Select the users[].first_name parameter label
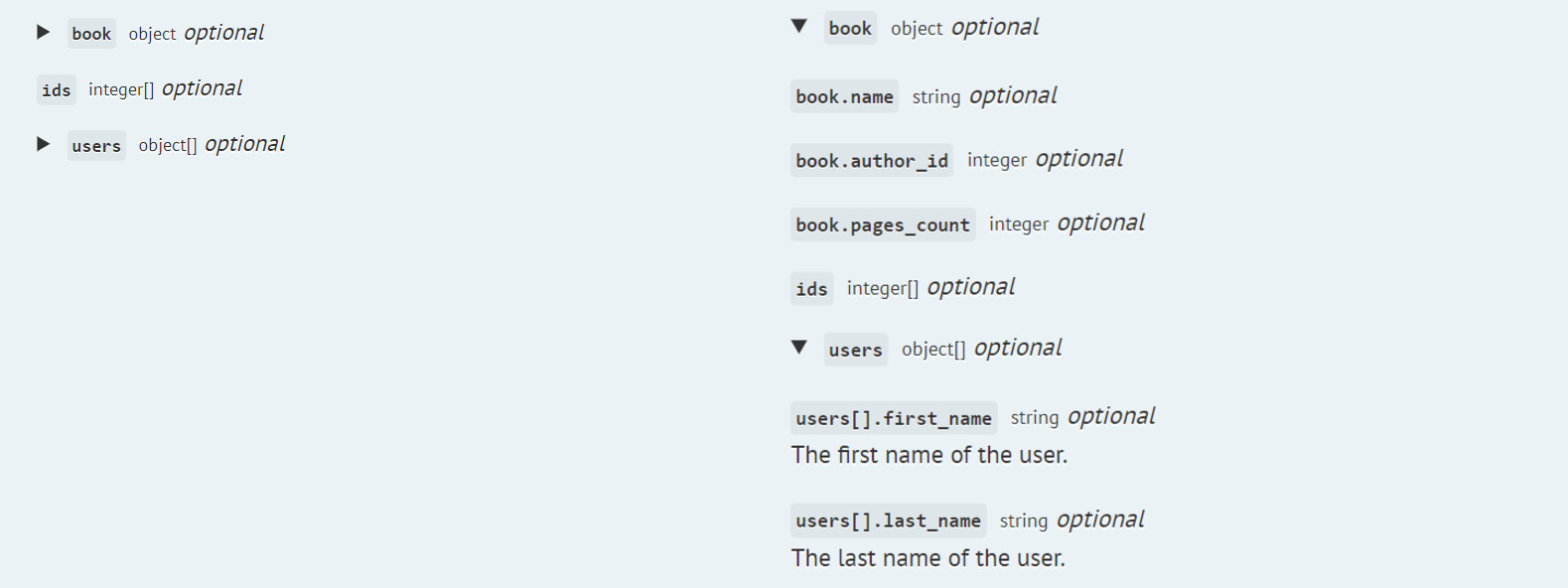 (x=893, y=418)
